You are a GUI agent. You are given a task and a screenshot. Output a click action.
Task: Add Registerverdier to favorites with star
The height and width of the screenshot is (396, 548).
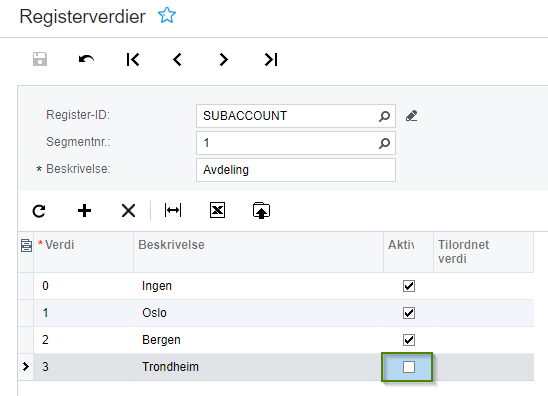(167, 16)
